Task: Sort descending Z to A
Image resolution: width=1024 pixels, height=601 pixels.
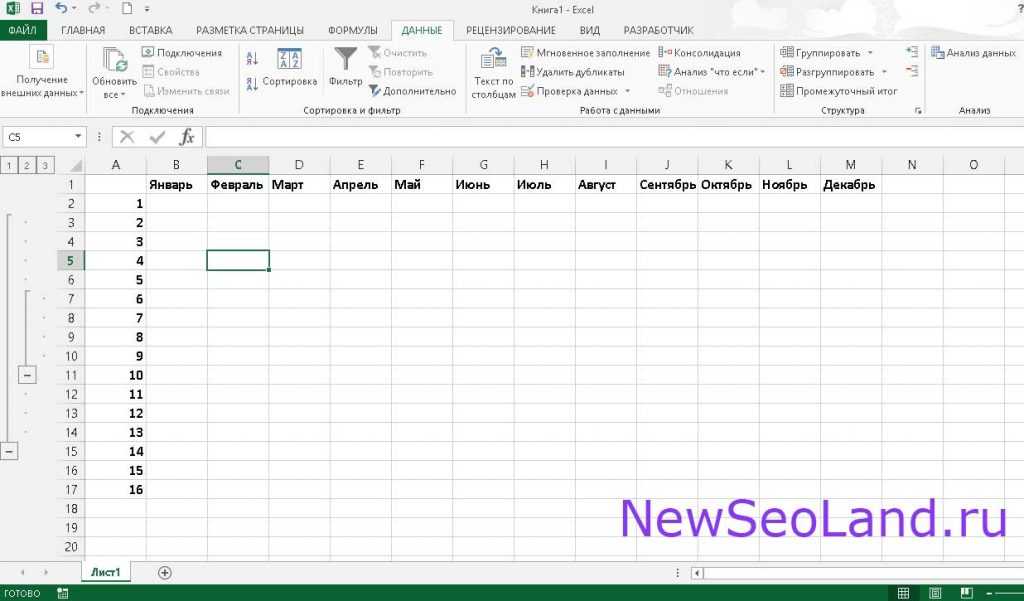Action: click(252, 83)
